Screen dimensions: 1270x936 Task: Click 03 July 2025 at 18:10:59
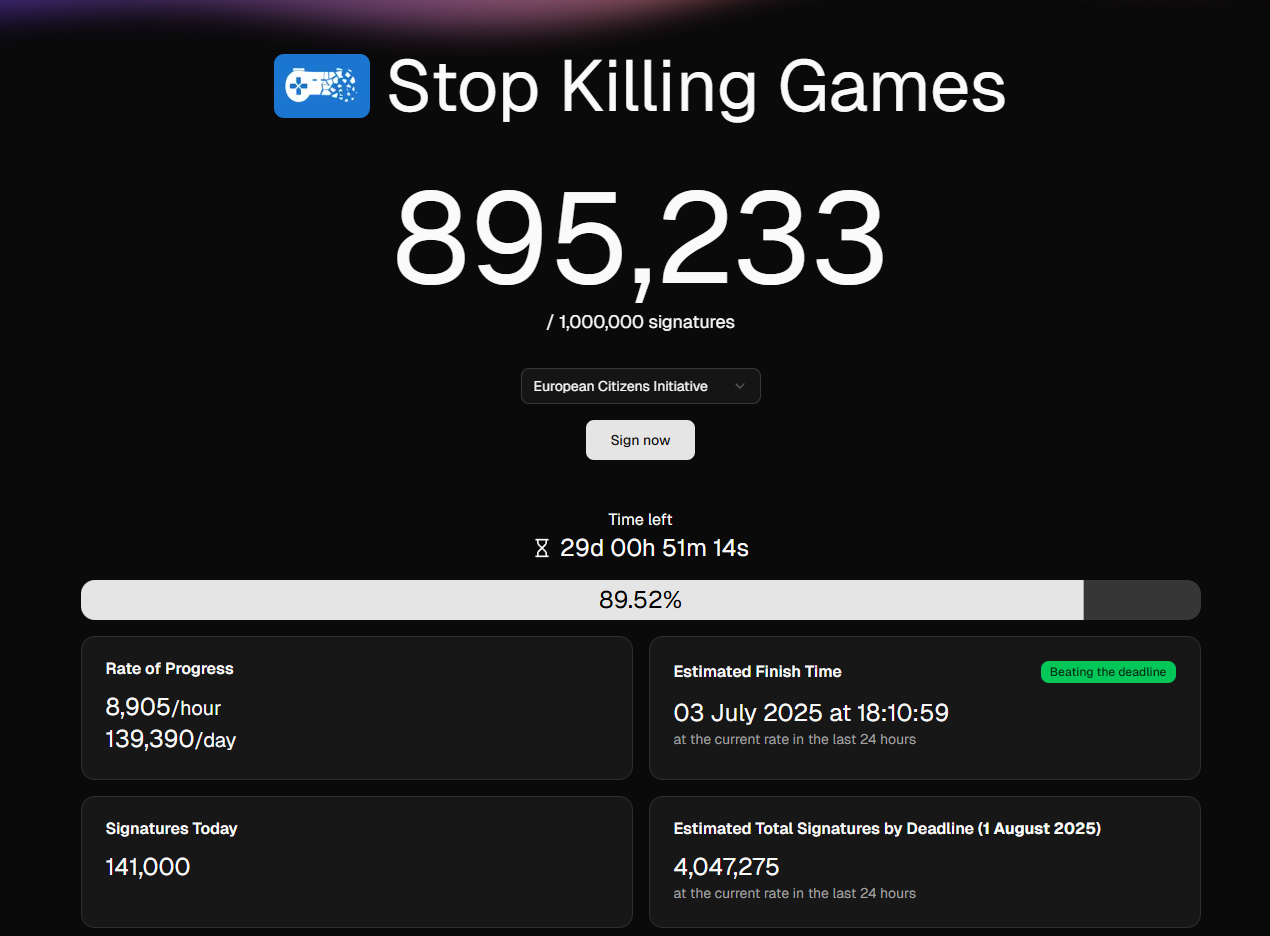[811, 713]
